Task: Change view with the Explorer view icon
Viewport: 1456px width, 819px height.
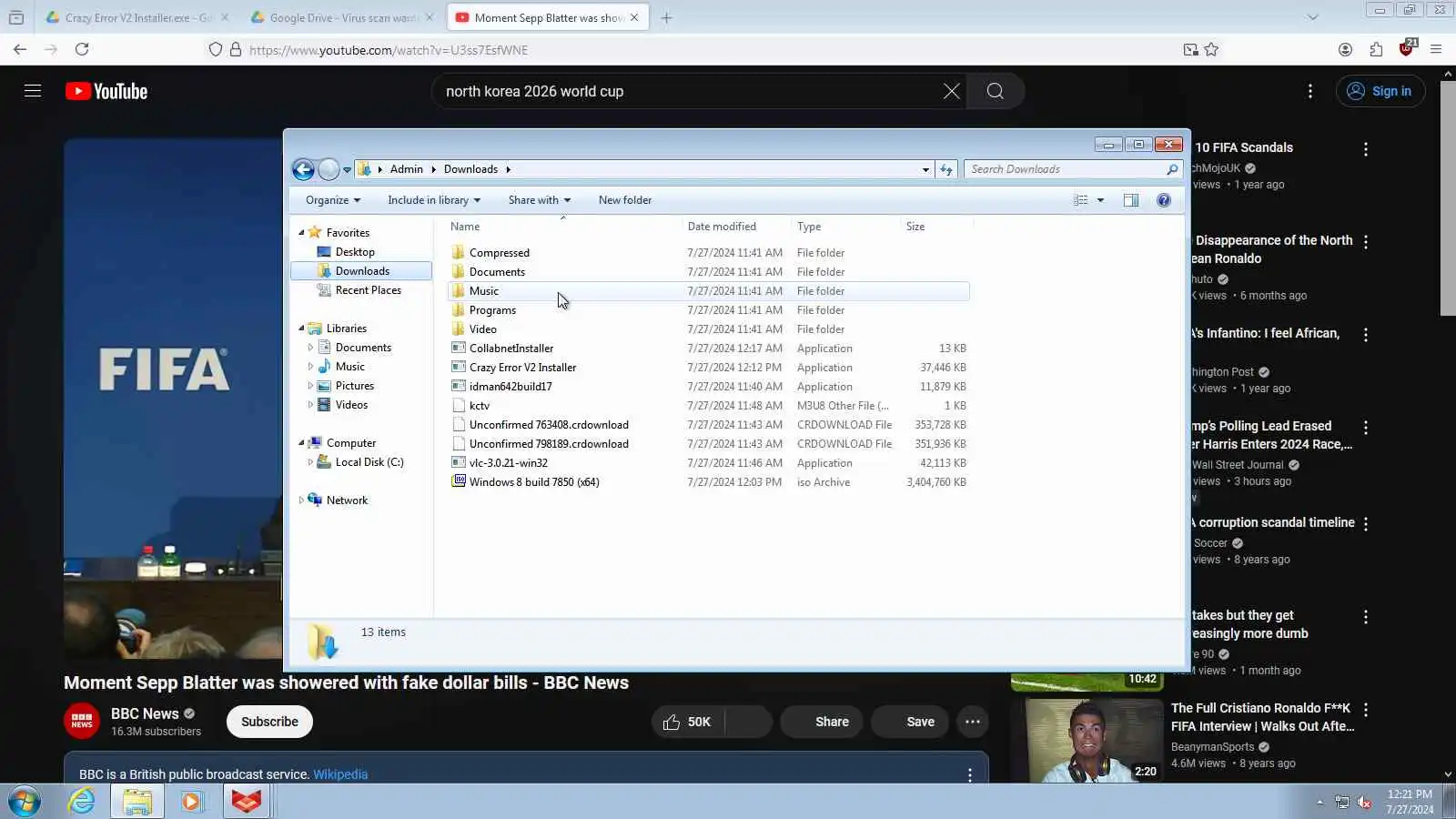Action: [x=1081, y=200]
